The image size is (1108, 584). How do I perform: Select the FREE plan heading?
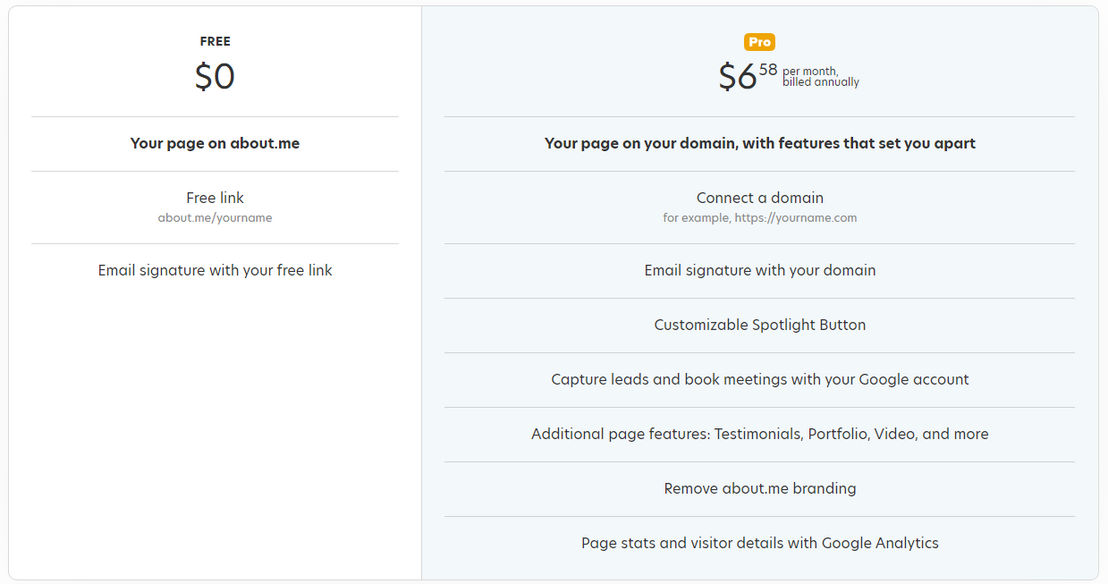coord(215,42)
